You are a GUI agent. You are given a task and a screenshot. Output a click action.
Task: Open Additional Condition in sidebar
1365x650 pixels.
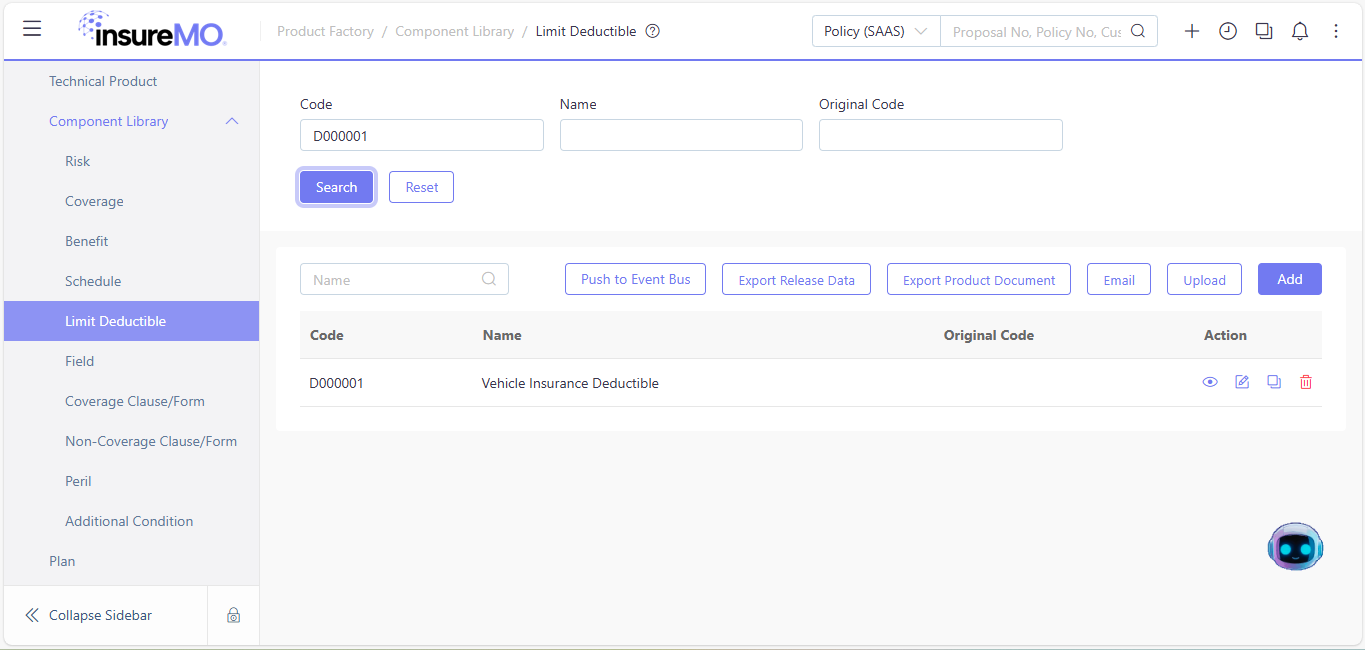point(129,521)
